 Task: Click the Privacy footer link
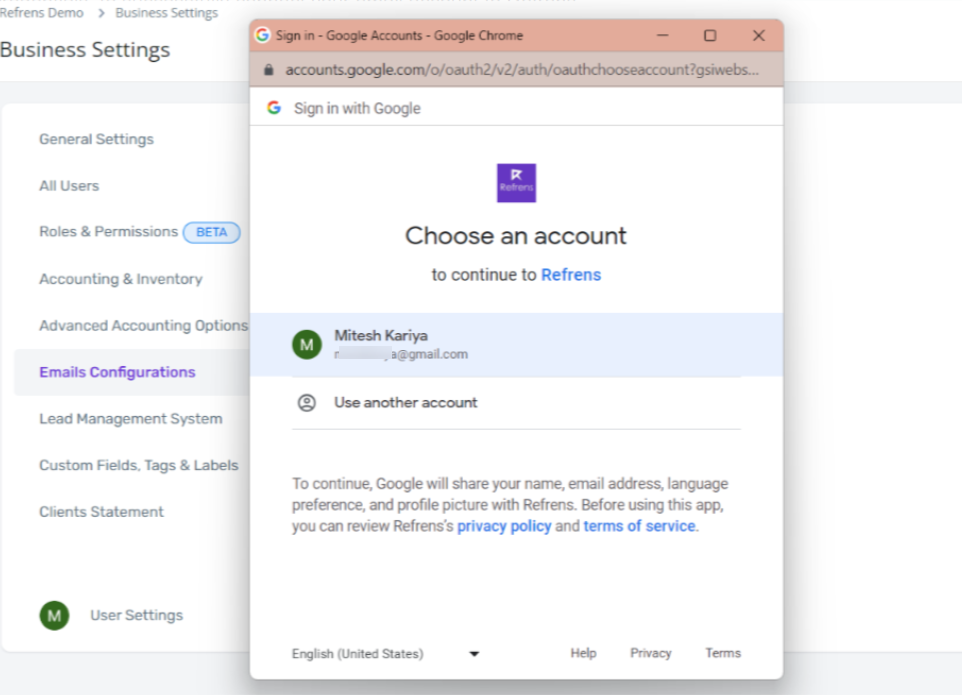(650, 653)
